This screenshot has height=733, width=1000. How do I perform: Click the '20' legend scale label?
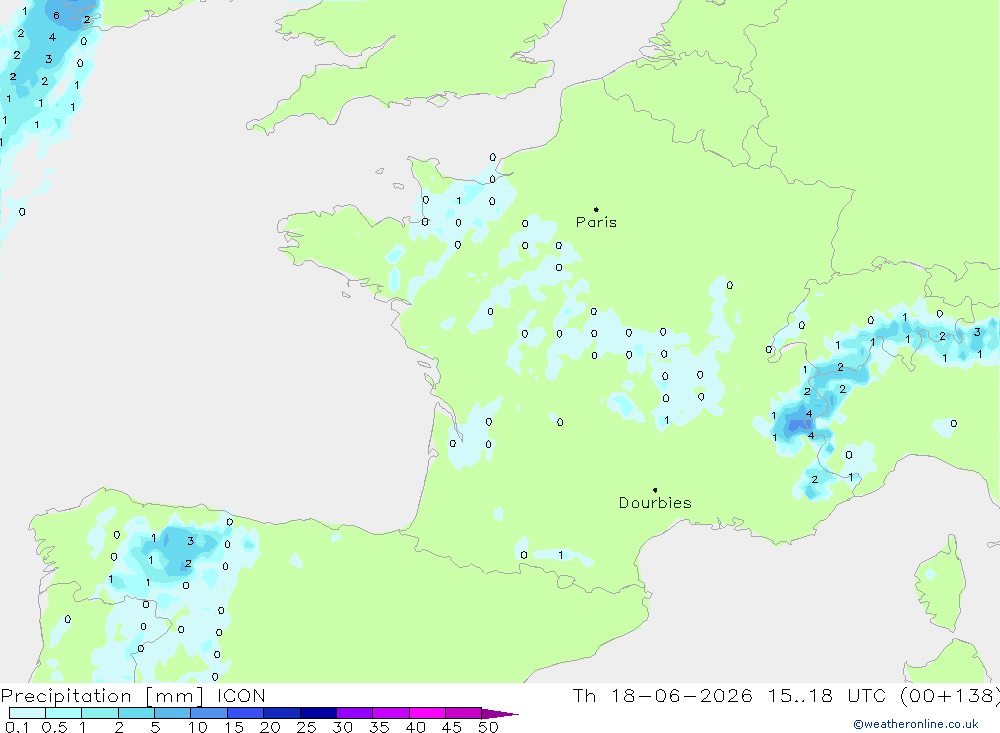(x=270, y=727)
